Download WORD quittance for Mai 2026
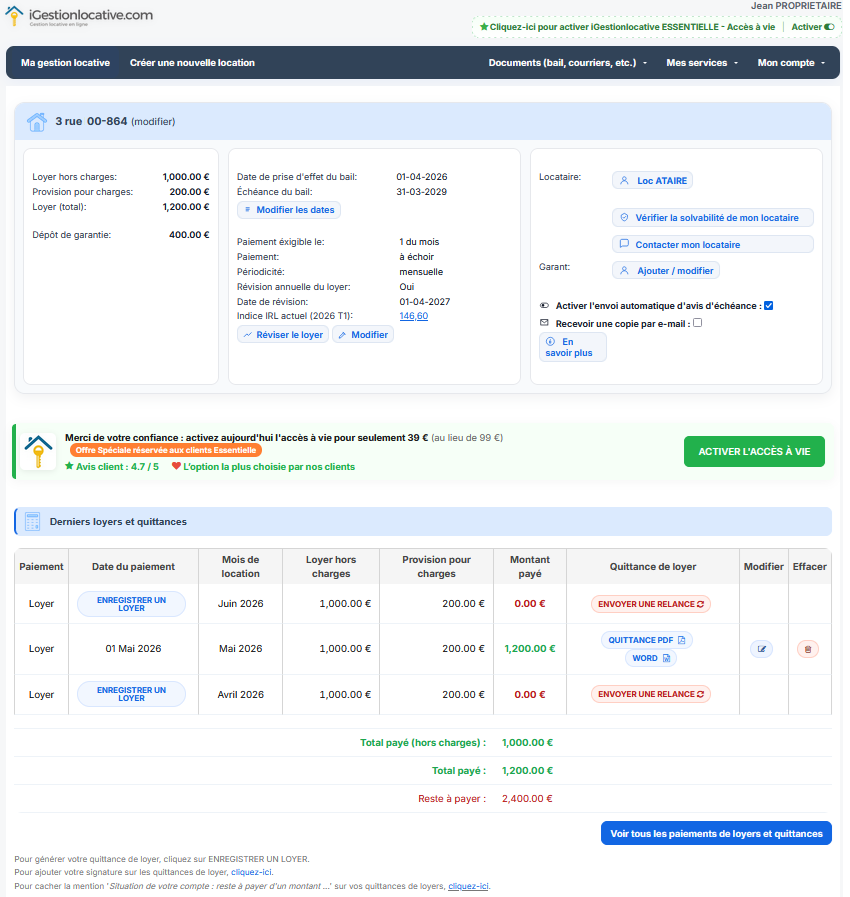 tap(651, 658)
